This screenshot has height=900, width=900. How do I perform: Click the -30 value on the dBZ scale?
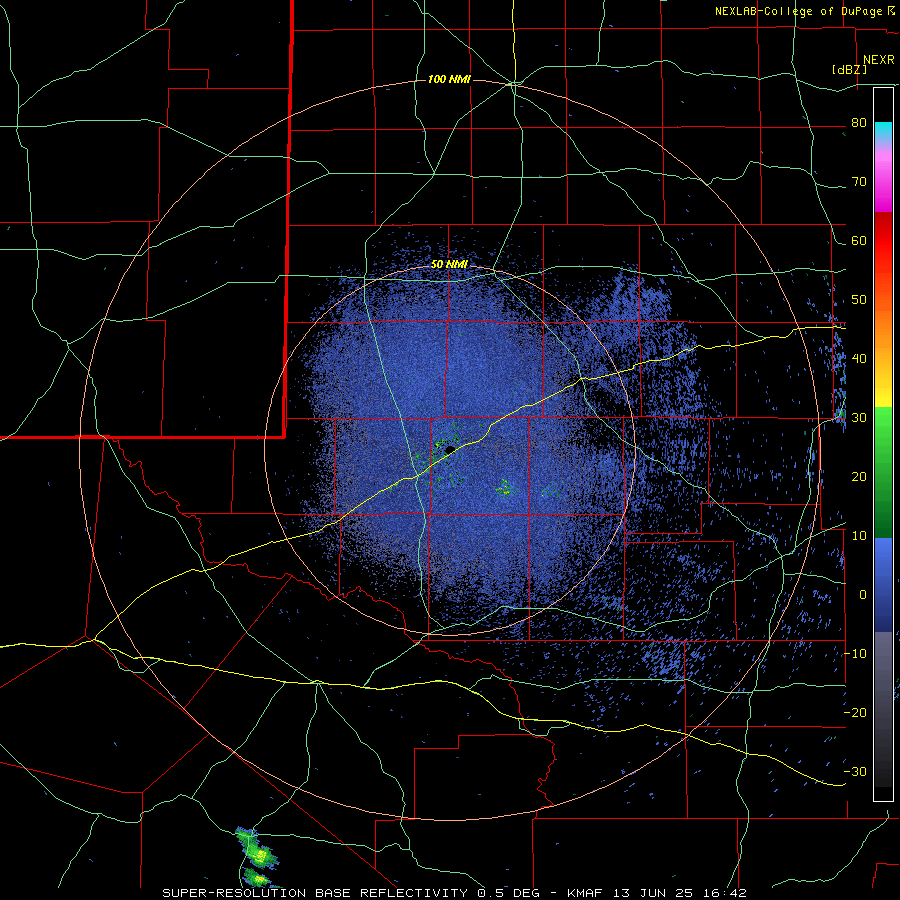[x=855, y=771]
